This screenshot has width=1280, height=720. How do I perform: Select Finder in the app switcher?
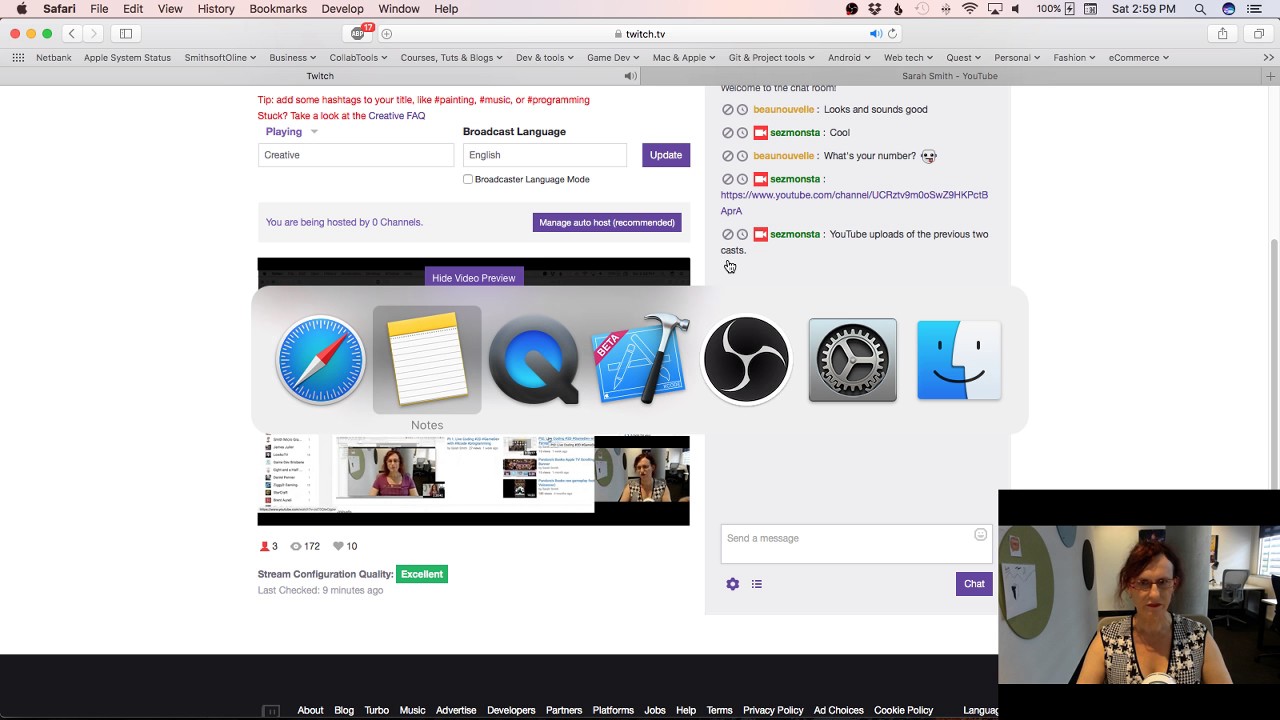[x=959, y=360]
